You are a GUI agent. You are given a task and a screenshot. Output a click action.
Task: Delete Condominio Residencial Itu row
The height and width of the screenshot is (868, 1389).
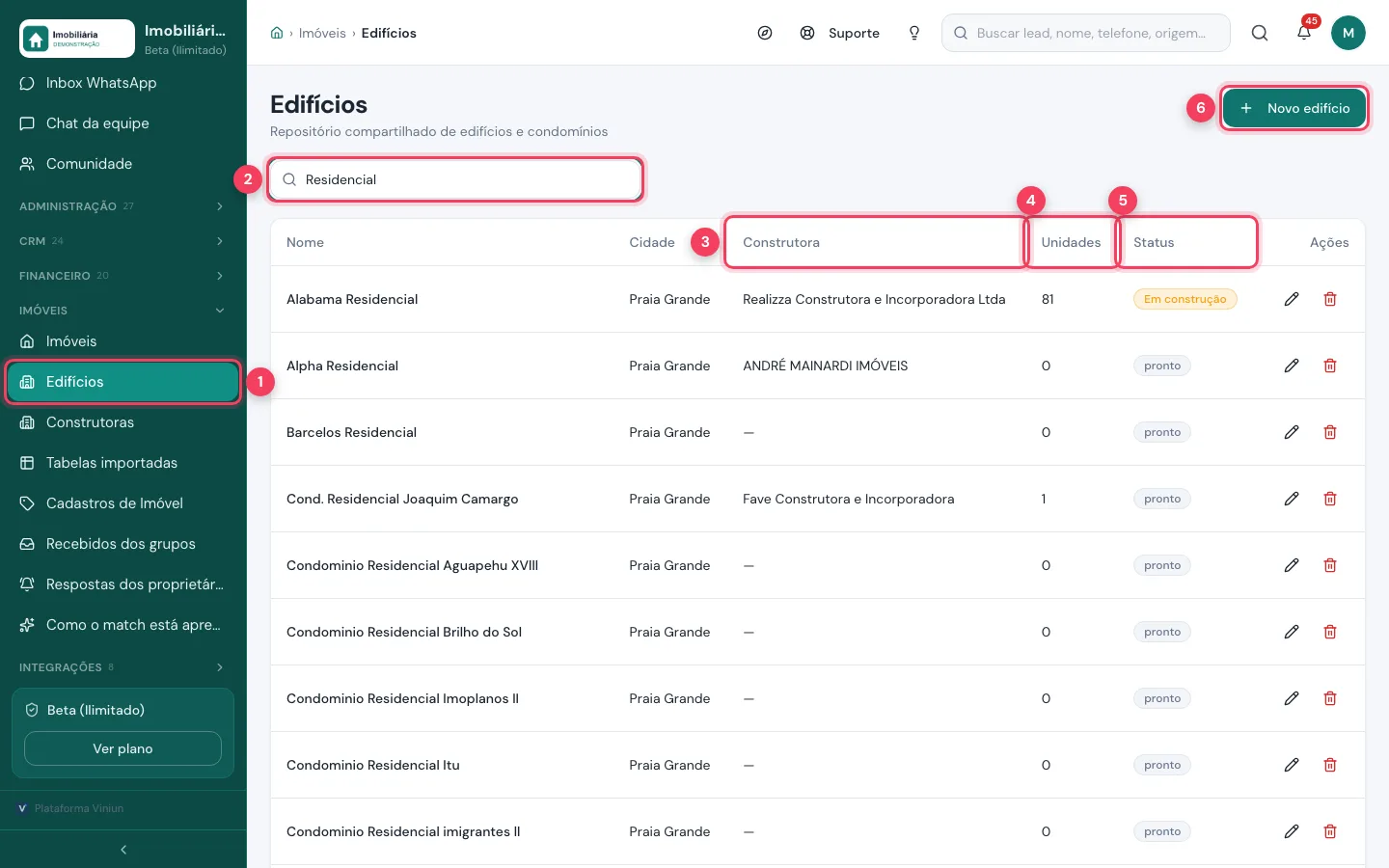coord(1330,765)
